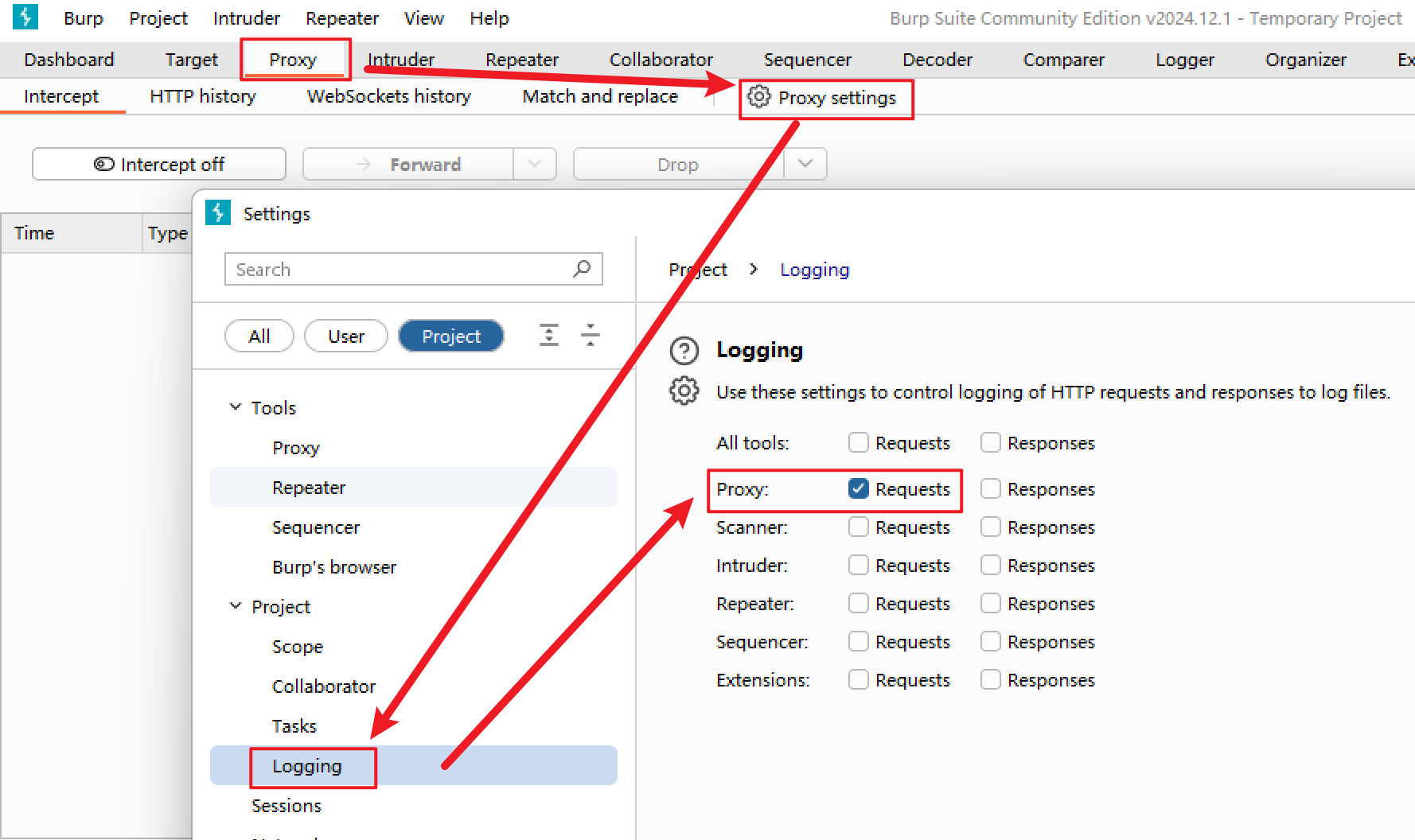Open Proxy settings gear icon

click(x=759, y=97)
